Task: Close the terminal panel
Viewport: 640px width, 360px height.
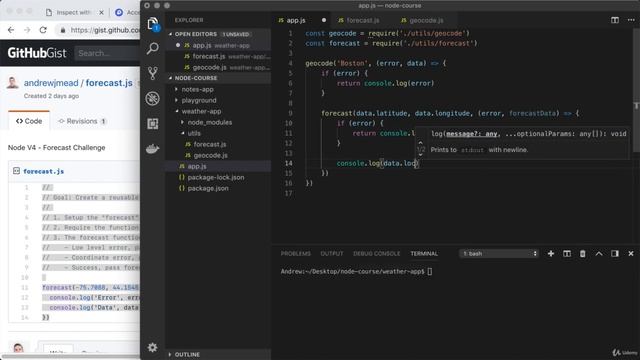Action: [631, 253]
